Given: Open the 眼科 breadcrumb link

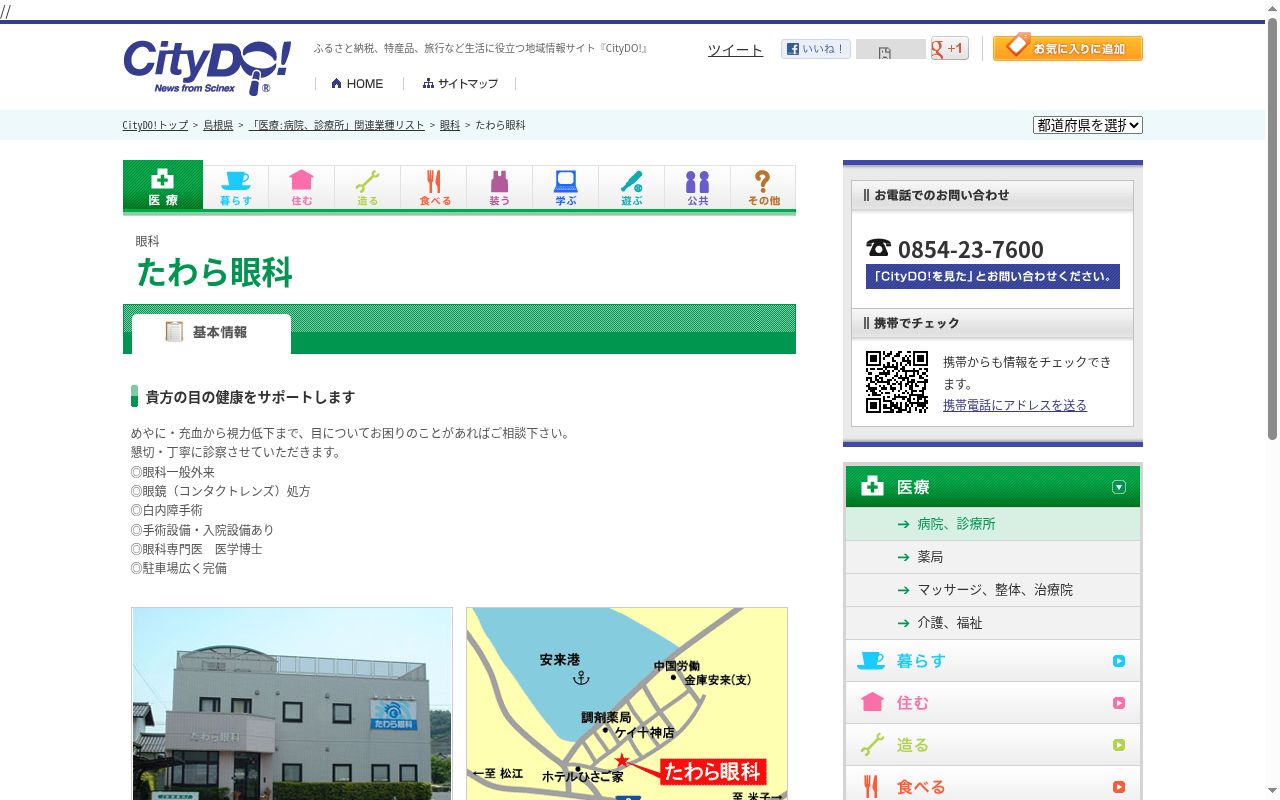Looking at the screenshot, I should (x=450, y=125).
